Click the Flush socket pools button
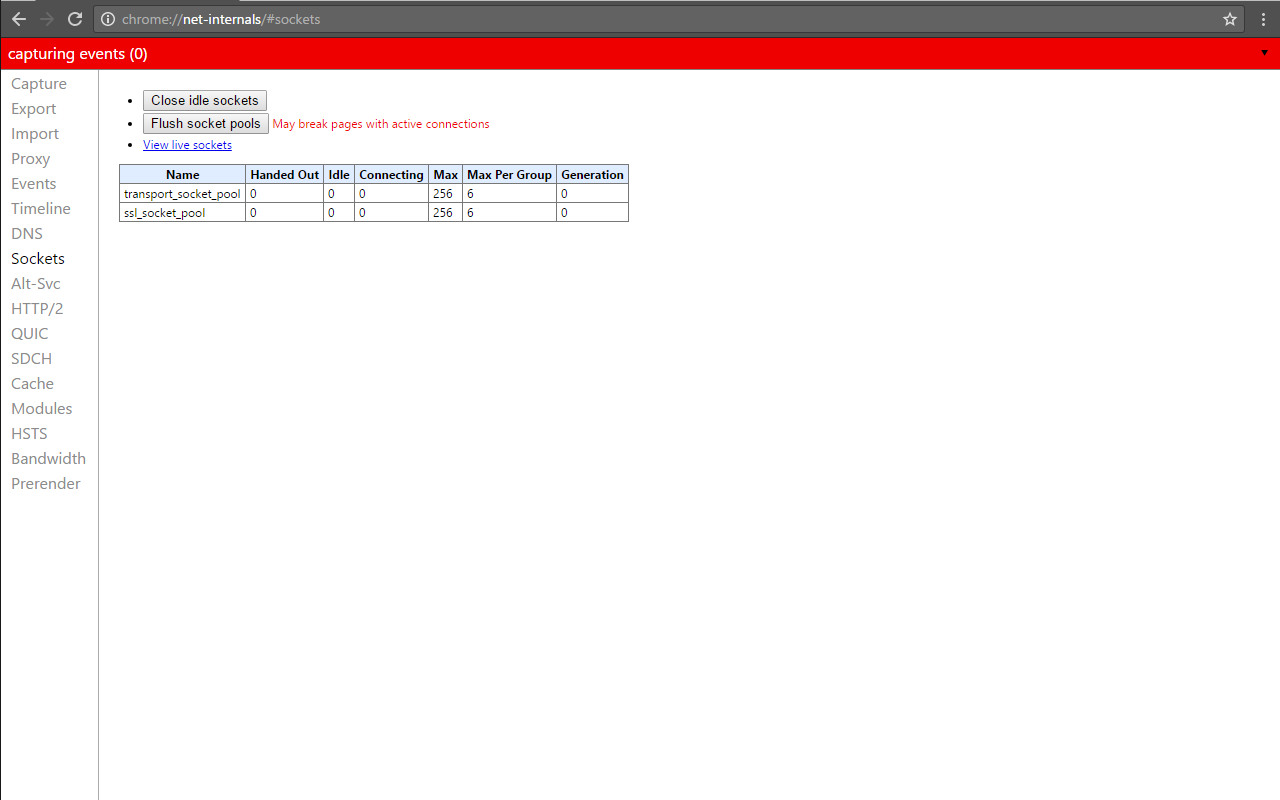 pyautogui.click(x=206, y=124)
